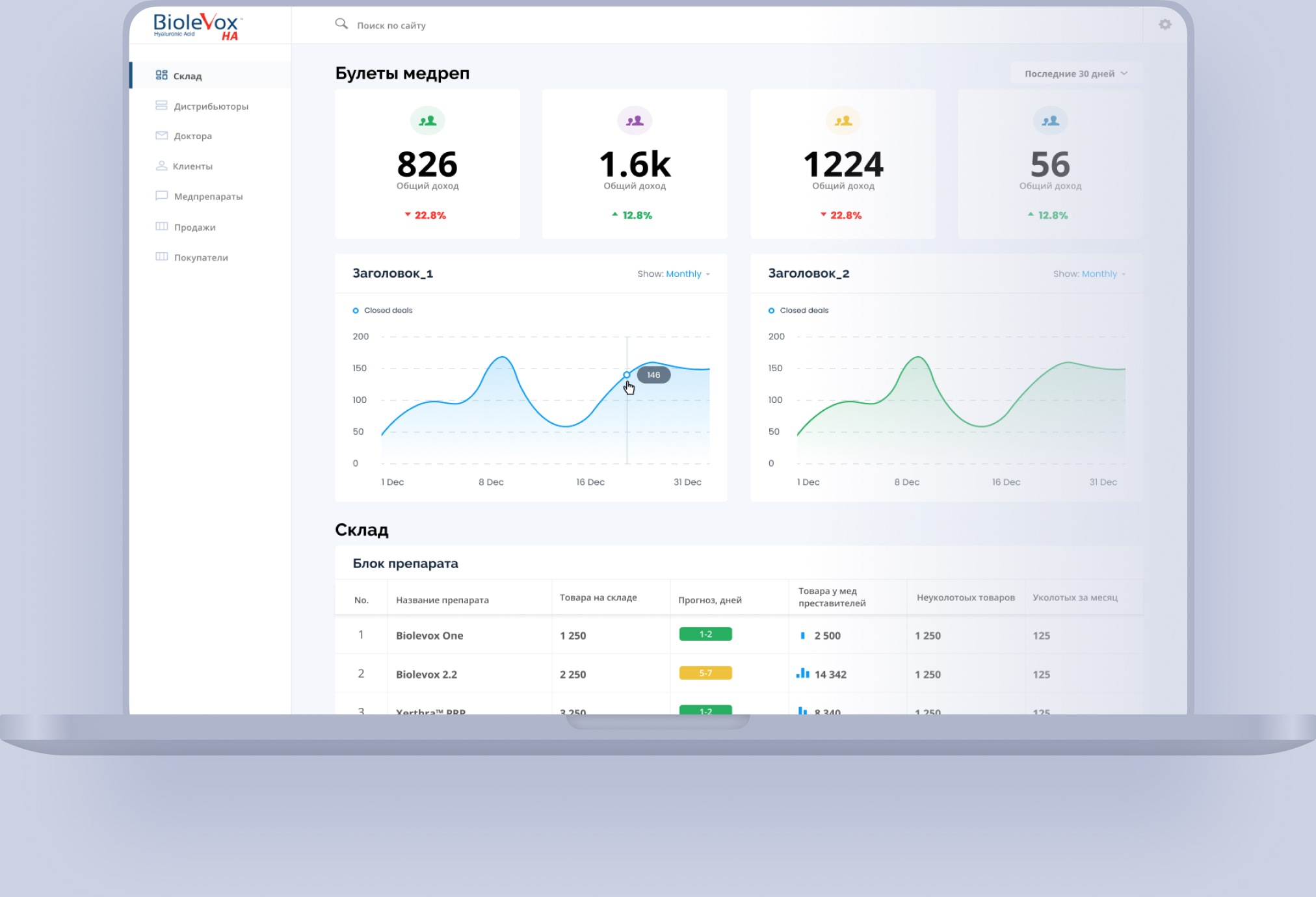
Task: Click the 146 data point on blue chart
Action: pos(627,375)
